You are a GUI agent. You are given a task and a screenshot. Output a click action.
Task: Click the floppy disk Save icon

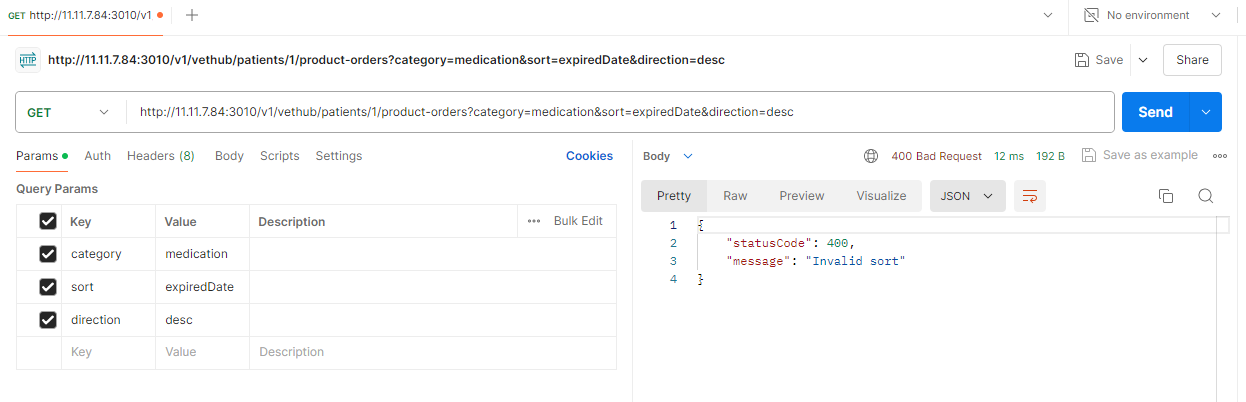[x=1081, y=60]
